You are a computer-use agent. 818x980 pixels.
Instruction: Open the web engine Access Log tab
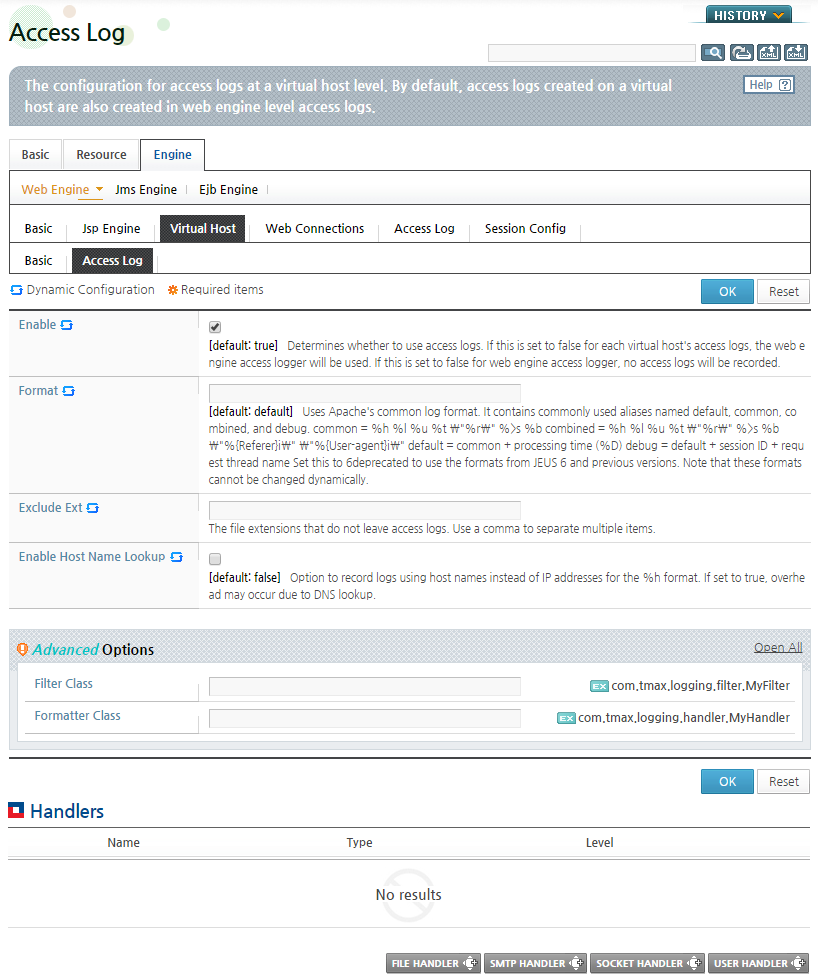pos(424,229)
